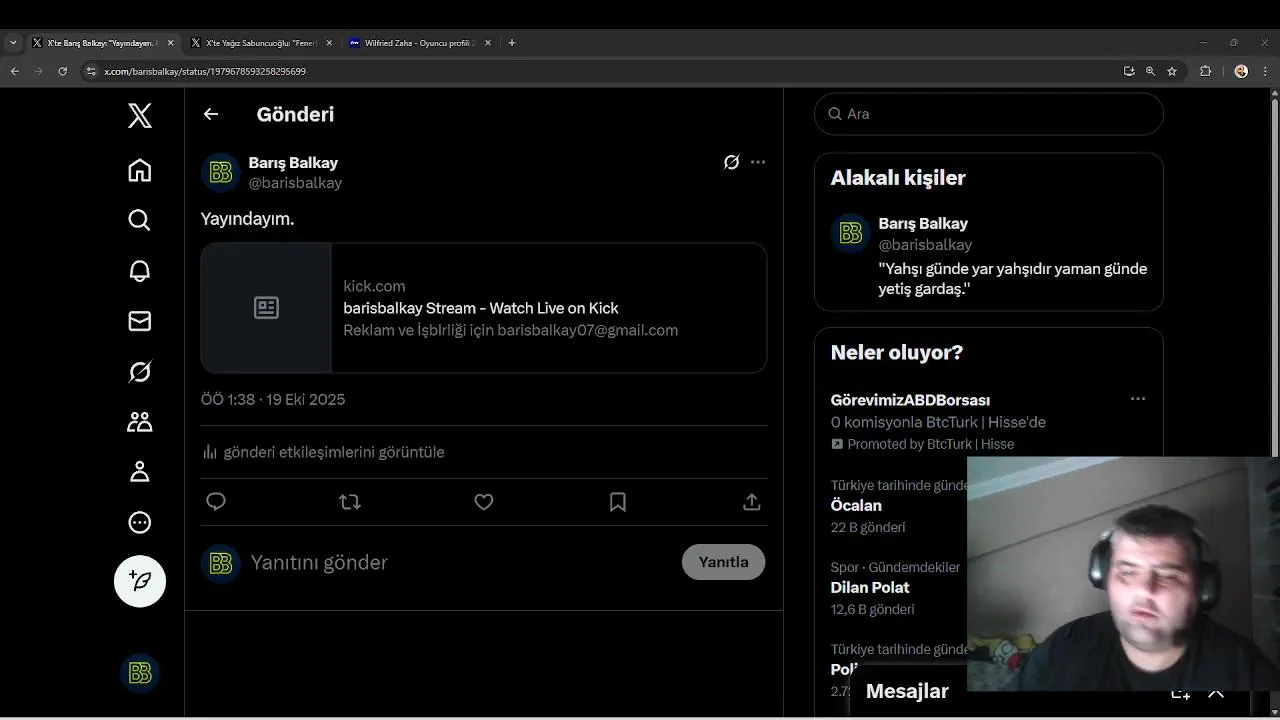This screenshot has height=720, width=1280.
Task: Go back with the Gönderi arrow
Action: click(x=211, y=114)
